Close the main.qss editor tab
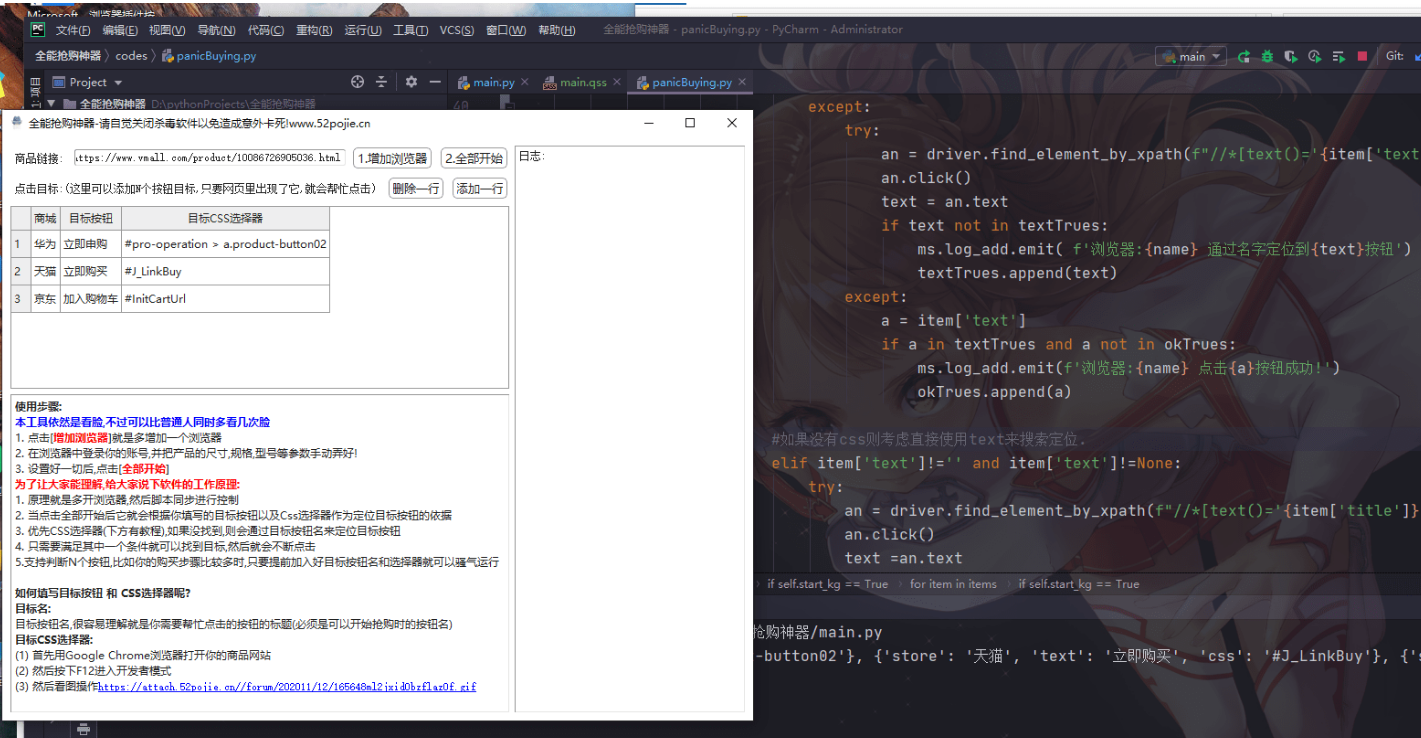This screenshot has height=738, width=1421. (x=616, y=82)
